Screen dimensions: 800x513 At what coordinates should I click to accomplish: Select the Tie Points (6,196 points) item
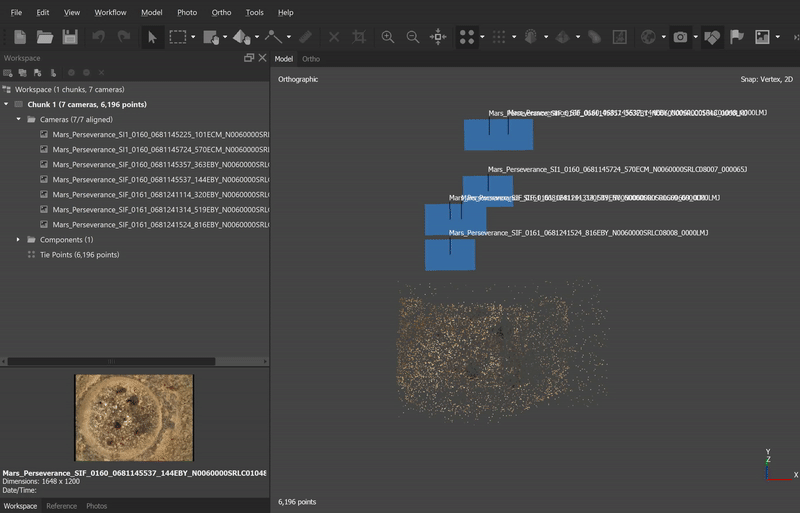79,255
